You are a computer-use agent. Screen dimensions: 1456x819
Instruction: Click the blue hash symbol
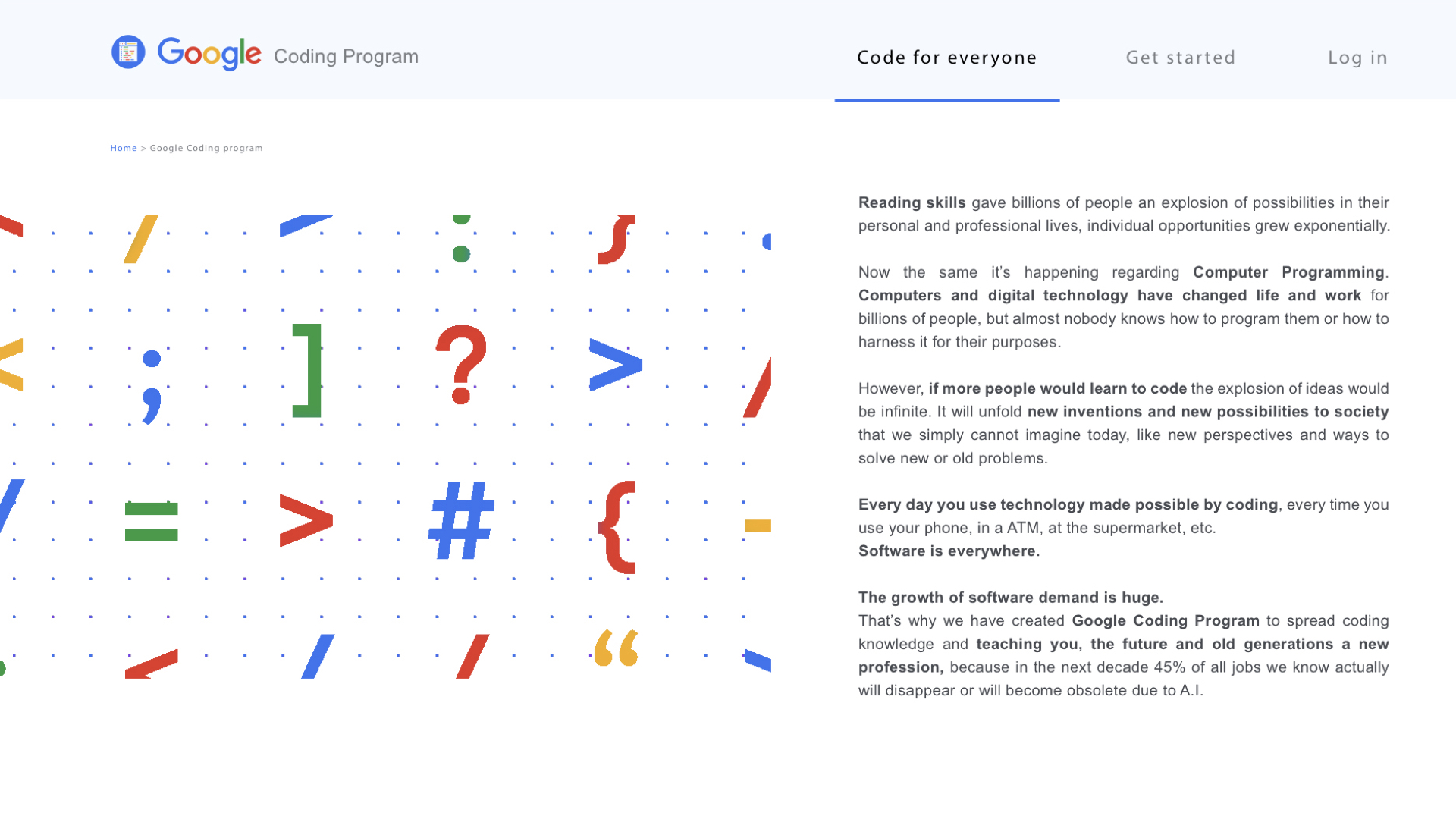[461, 521]
